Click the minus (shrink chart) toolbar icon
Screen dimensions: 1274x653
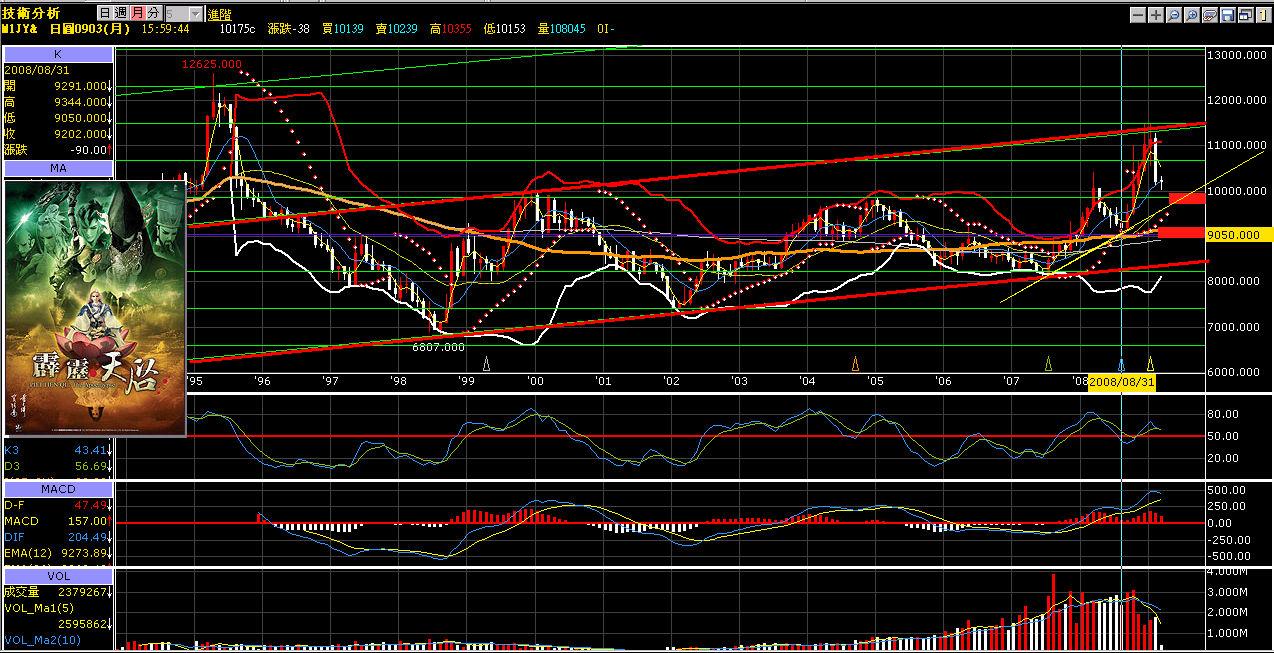[x=1138, y=15]
